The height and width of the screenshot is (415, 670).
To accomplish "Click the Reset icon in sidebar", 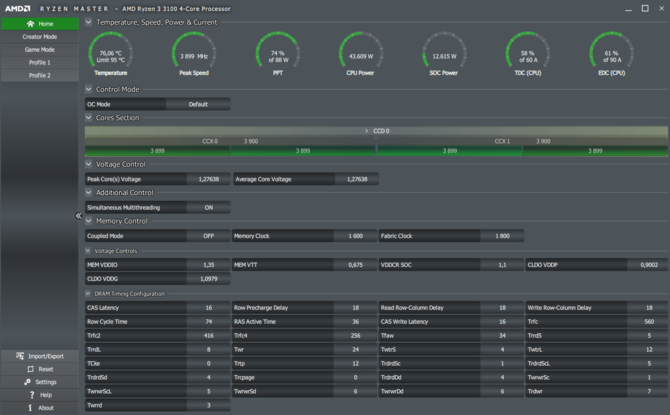I will click(30, 369).
